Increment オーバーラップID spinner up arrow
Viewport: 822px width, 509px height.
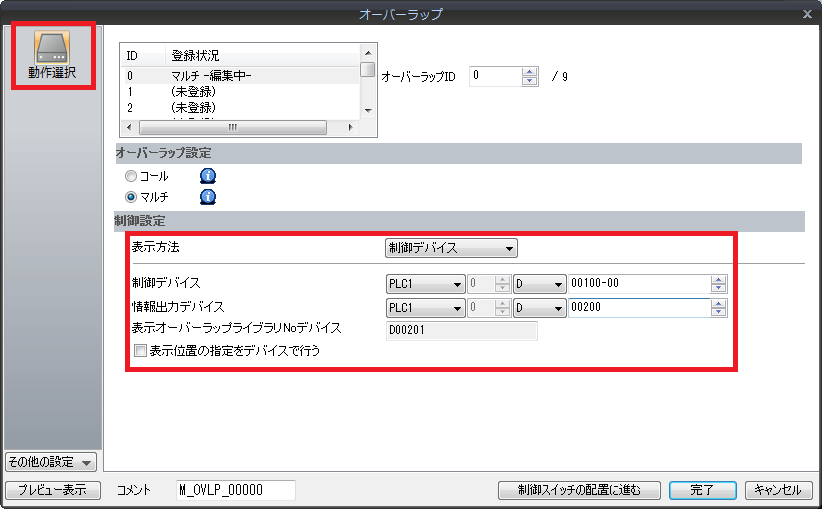[530, 71]
